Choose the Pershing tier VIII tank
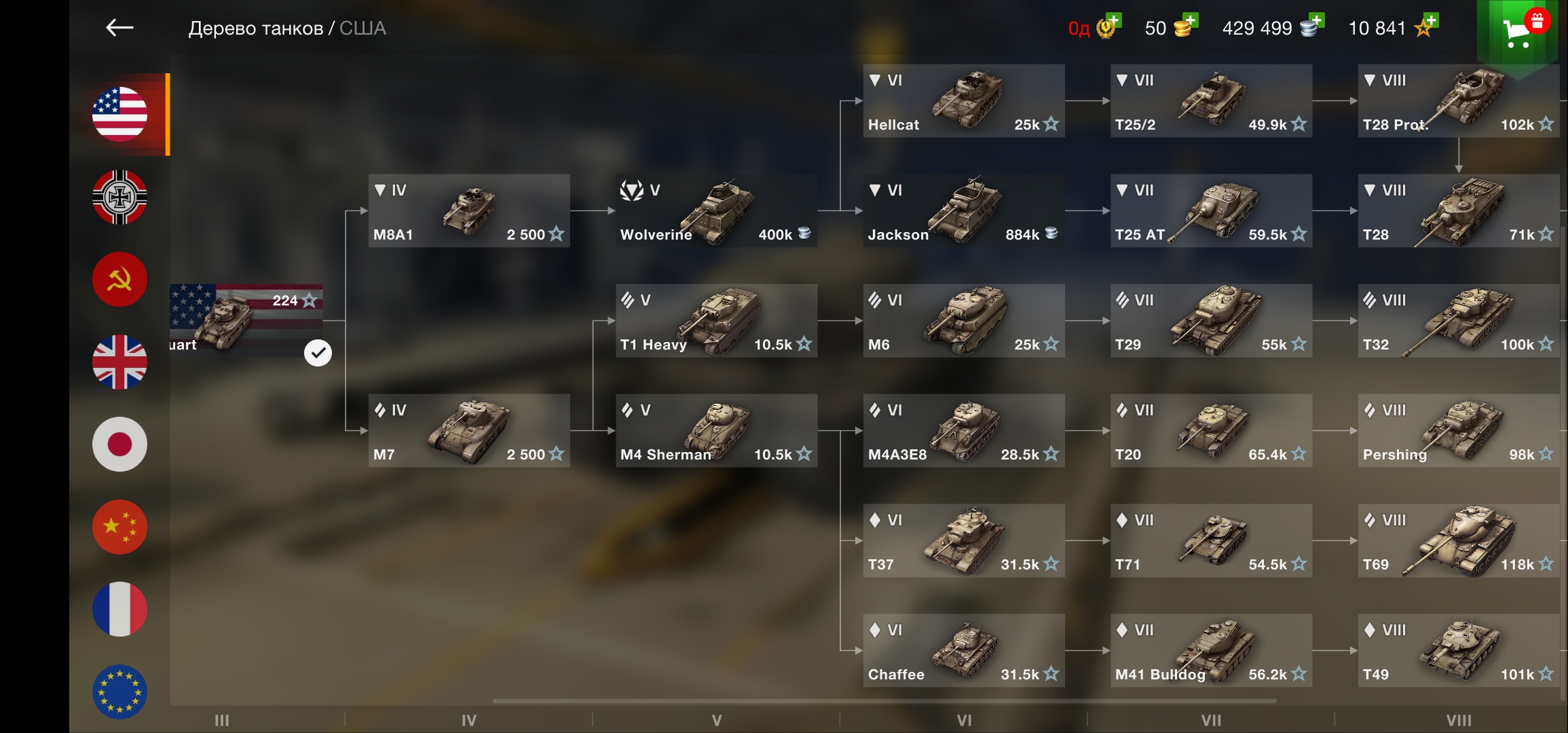The width and height of the screenshot is (1568, 733). coord(1459,431)
